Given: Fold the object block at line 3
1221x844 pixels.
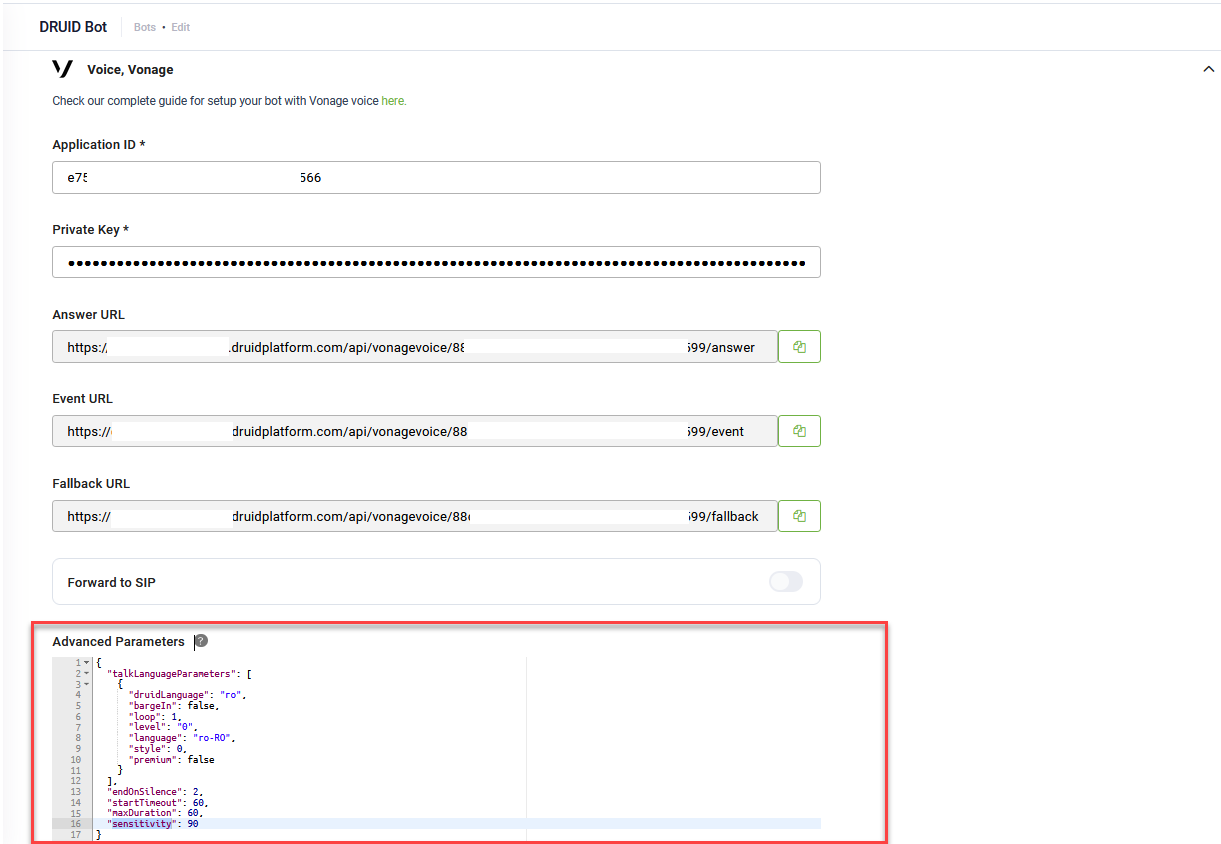Looking at the screenshot, I should [x=87, y=684].
